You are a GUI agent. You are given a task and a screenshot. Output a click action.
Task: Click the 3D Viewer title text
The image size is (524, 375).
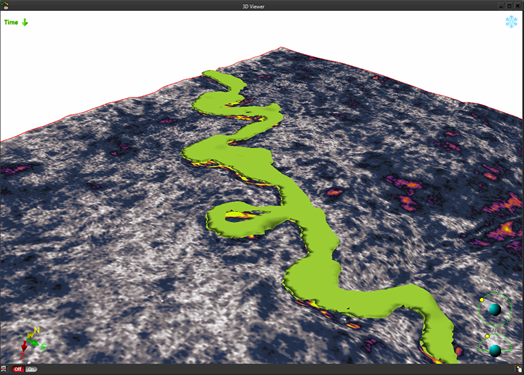253,6
